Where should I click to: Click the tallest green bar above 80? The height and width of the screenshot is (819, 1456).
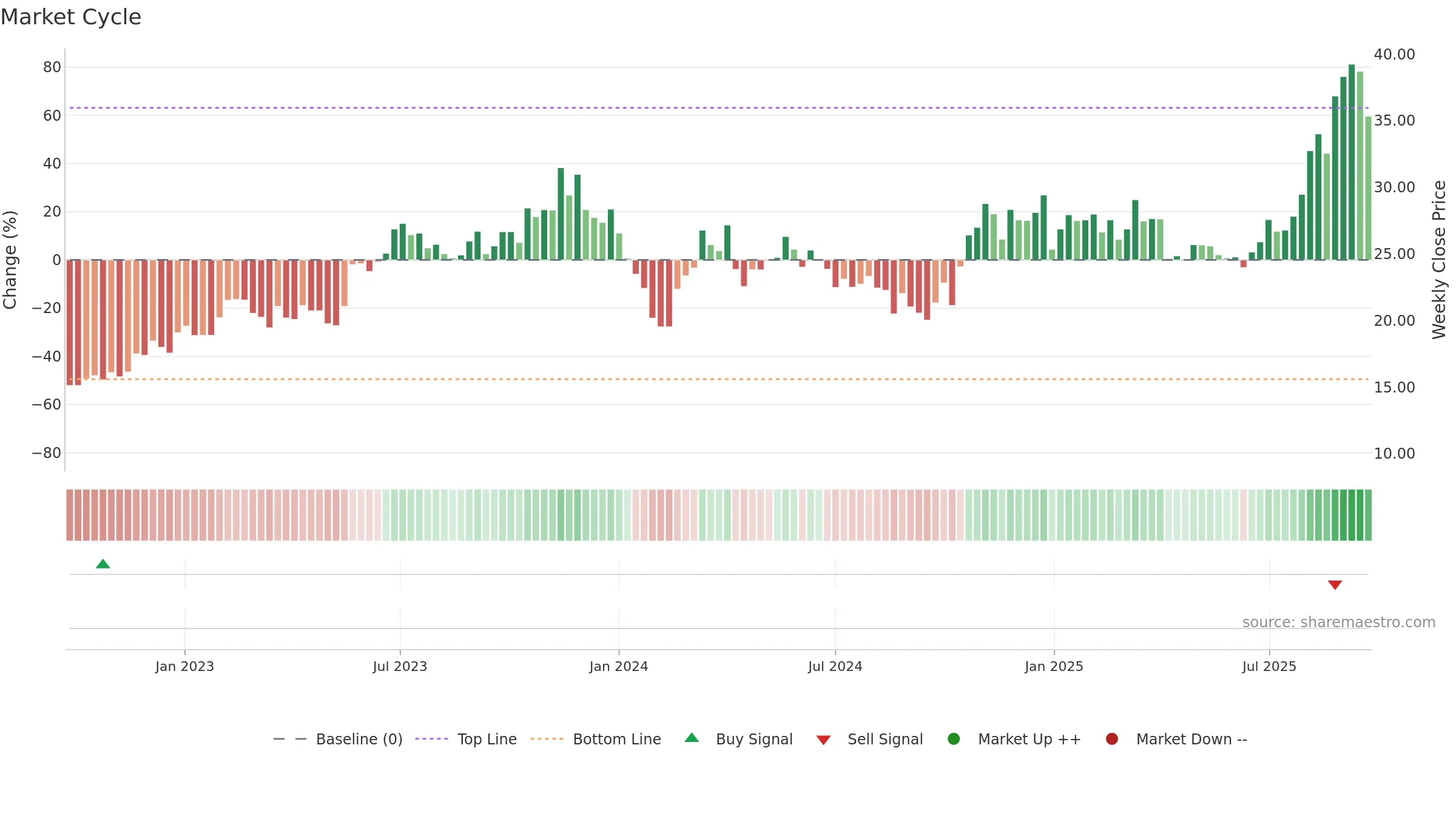(1352, 162)
